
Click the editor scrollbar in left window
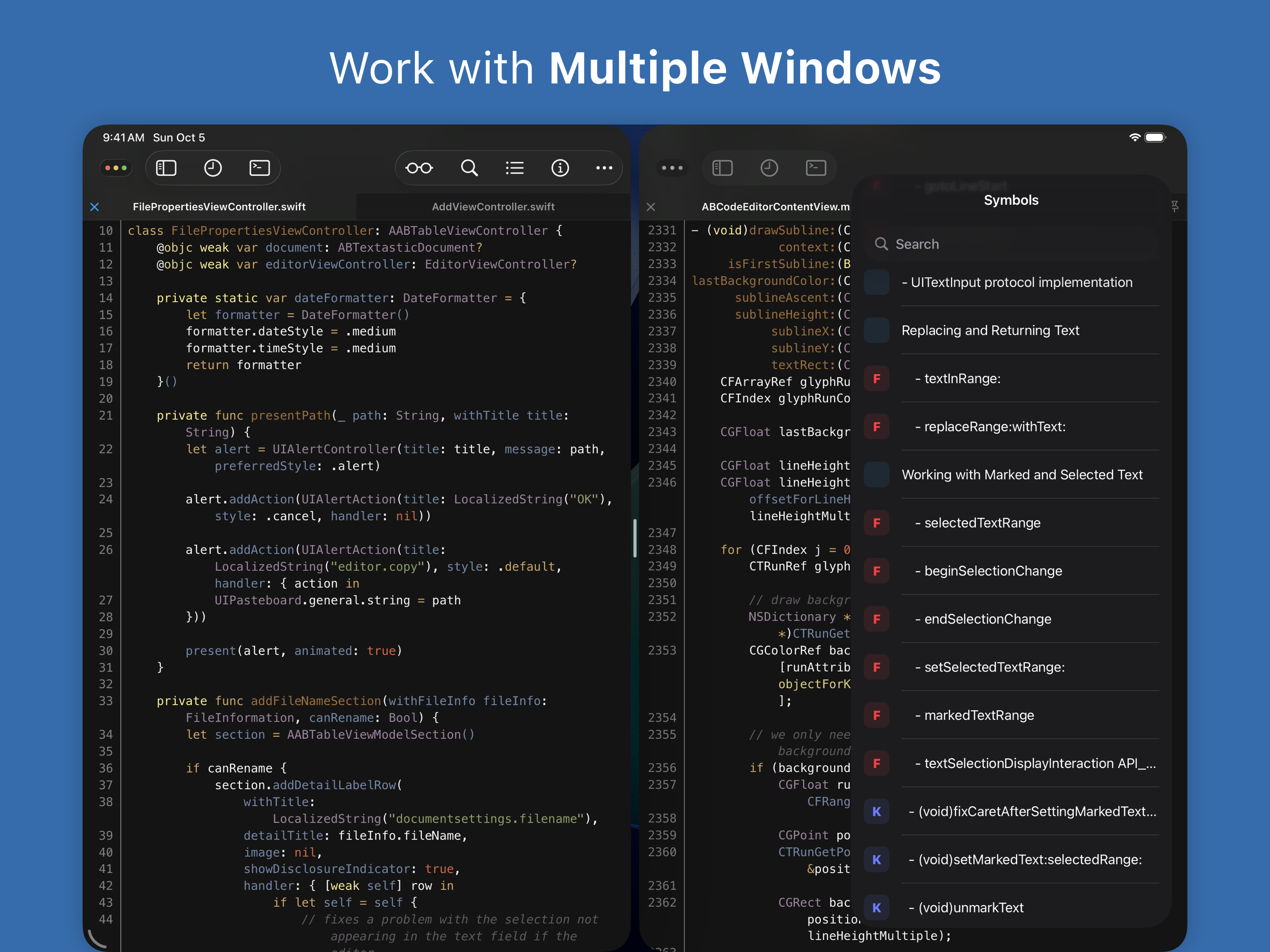[x=635, y=538]
